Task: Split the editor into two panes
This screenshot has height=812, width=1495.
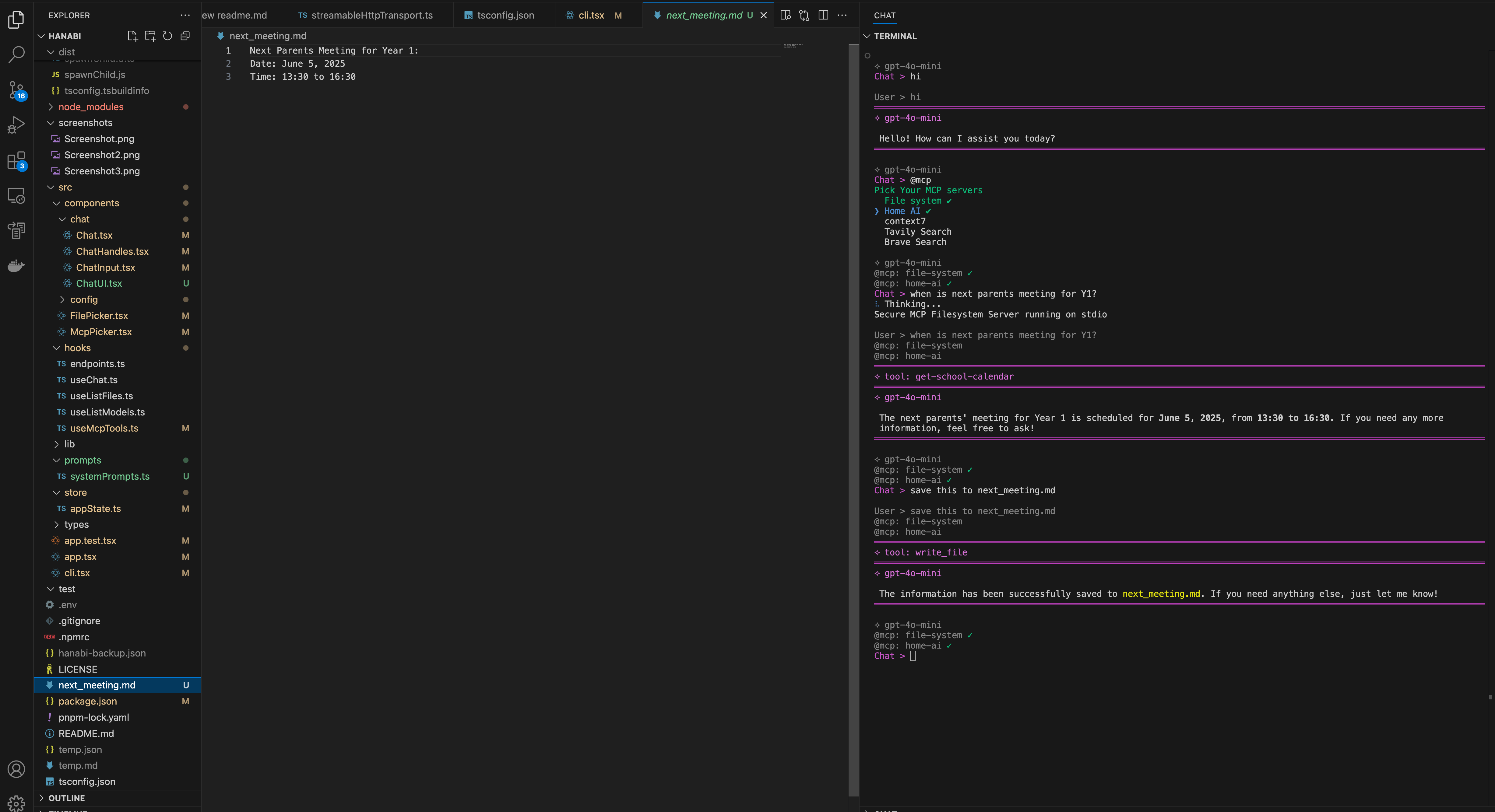Action: [x=823, y=15]
